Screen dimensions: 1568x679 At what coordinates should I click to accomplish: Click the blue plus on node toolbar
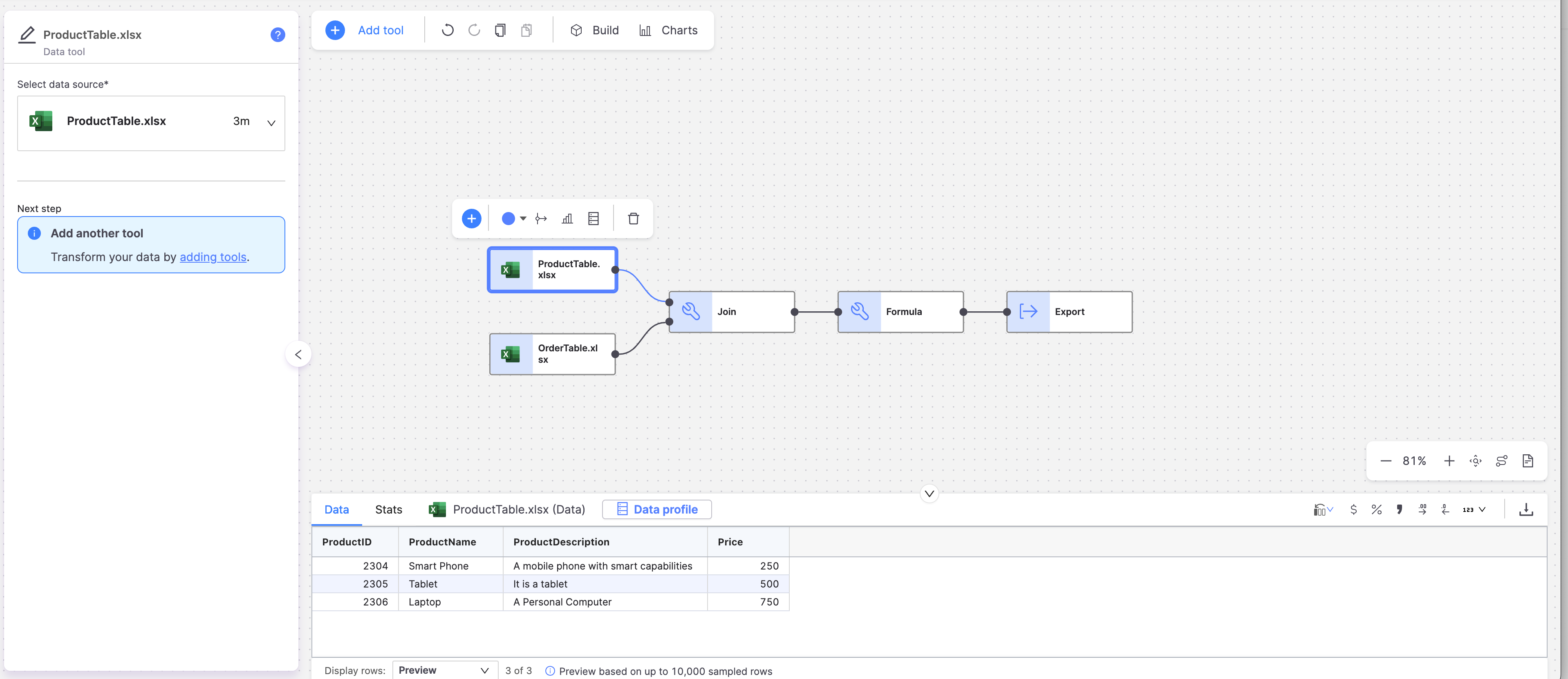(x=471, y=219)
